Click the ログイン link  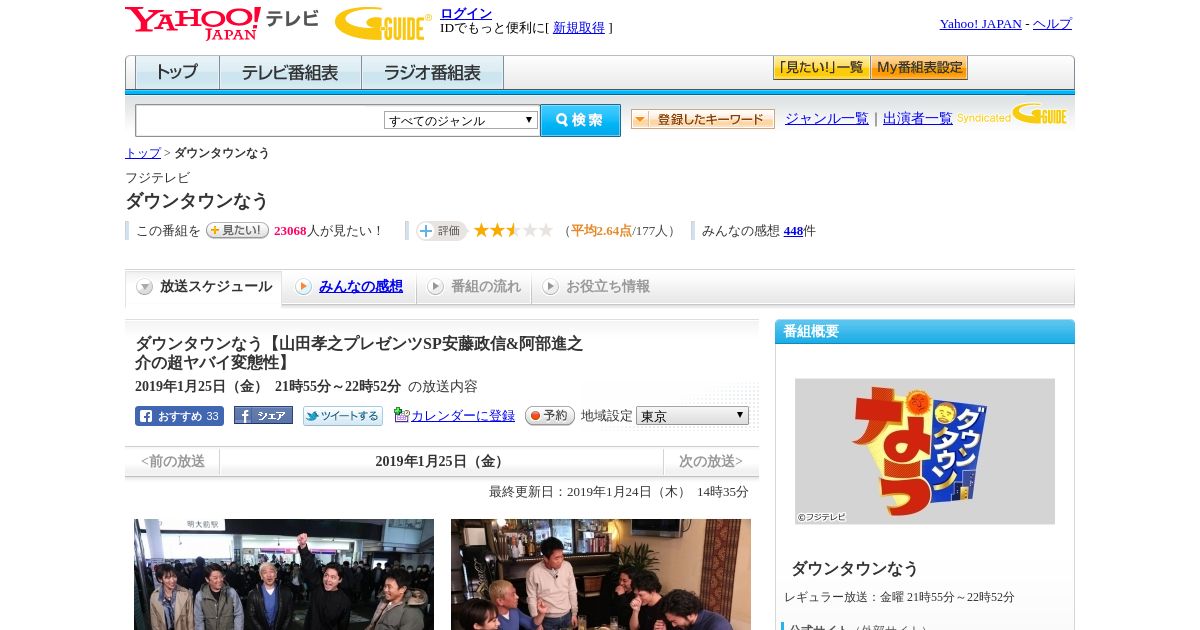(466, 13)
